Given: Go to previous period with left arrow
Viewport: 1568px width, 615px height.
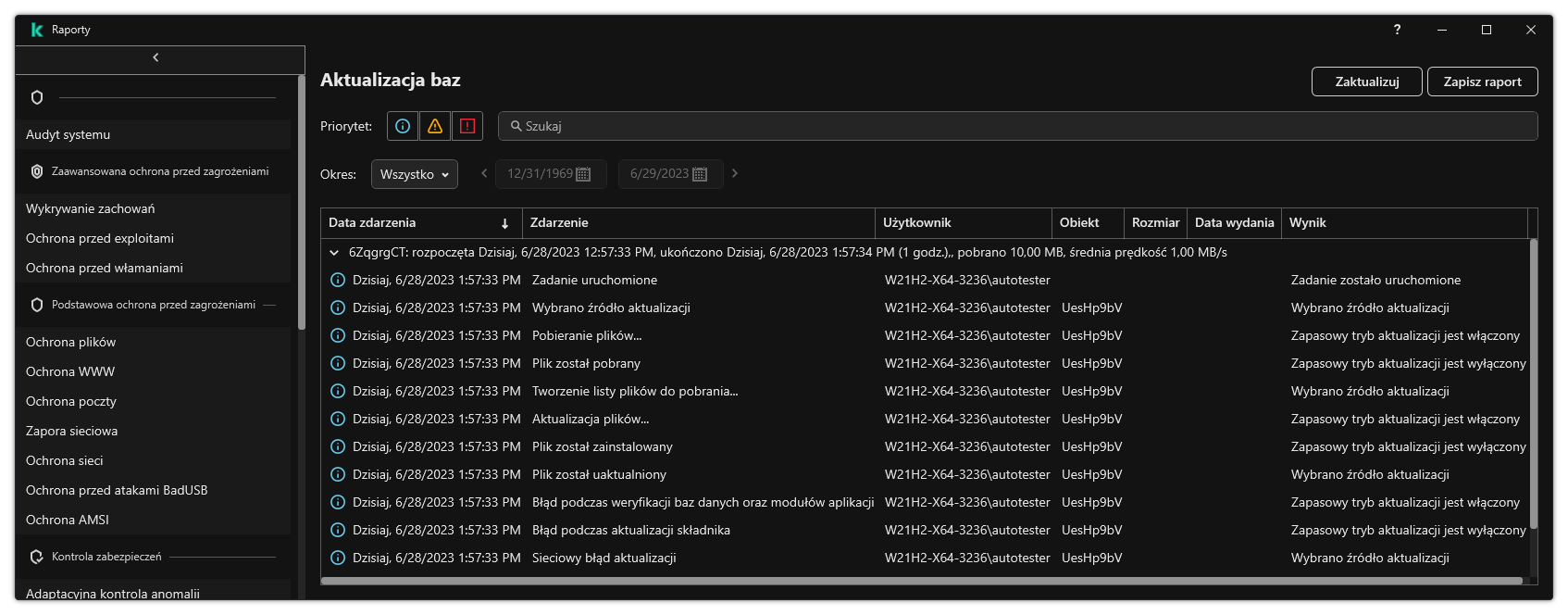Looking at the screenshot, I should (483, 173).
